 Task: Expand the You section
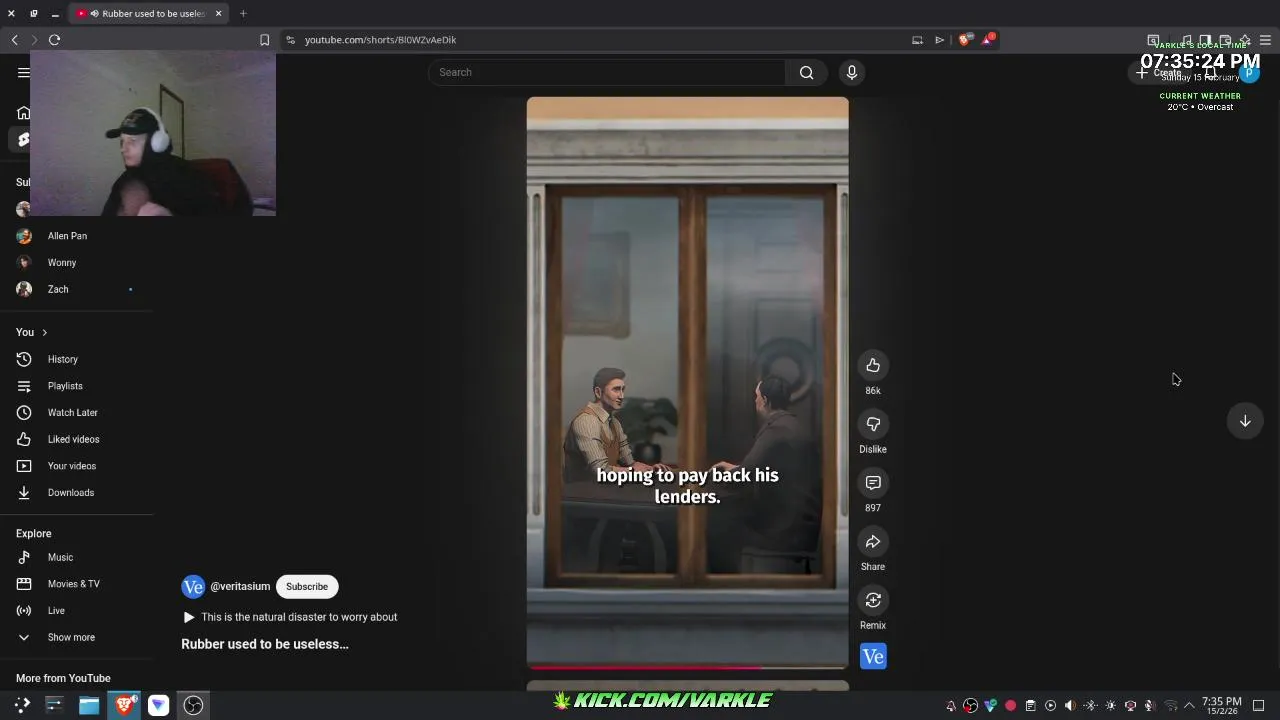31,332
